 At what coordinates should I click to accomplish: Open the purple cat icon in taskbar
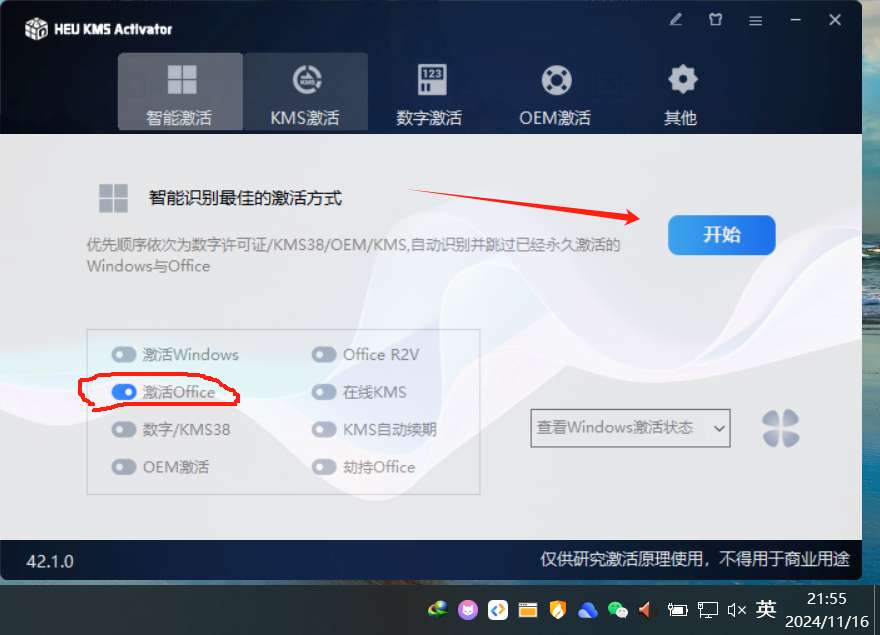pos(468,610)
